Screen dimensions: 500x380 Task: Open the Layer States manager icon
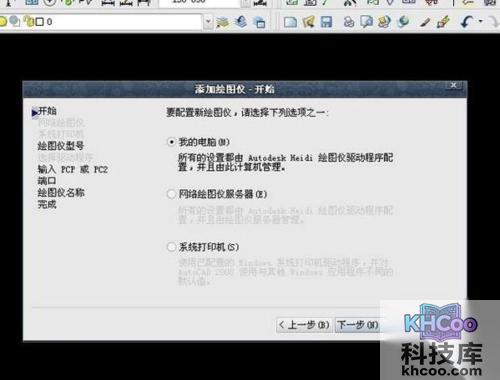pyautogui.click(x=259, y=23)
